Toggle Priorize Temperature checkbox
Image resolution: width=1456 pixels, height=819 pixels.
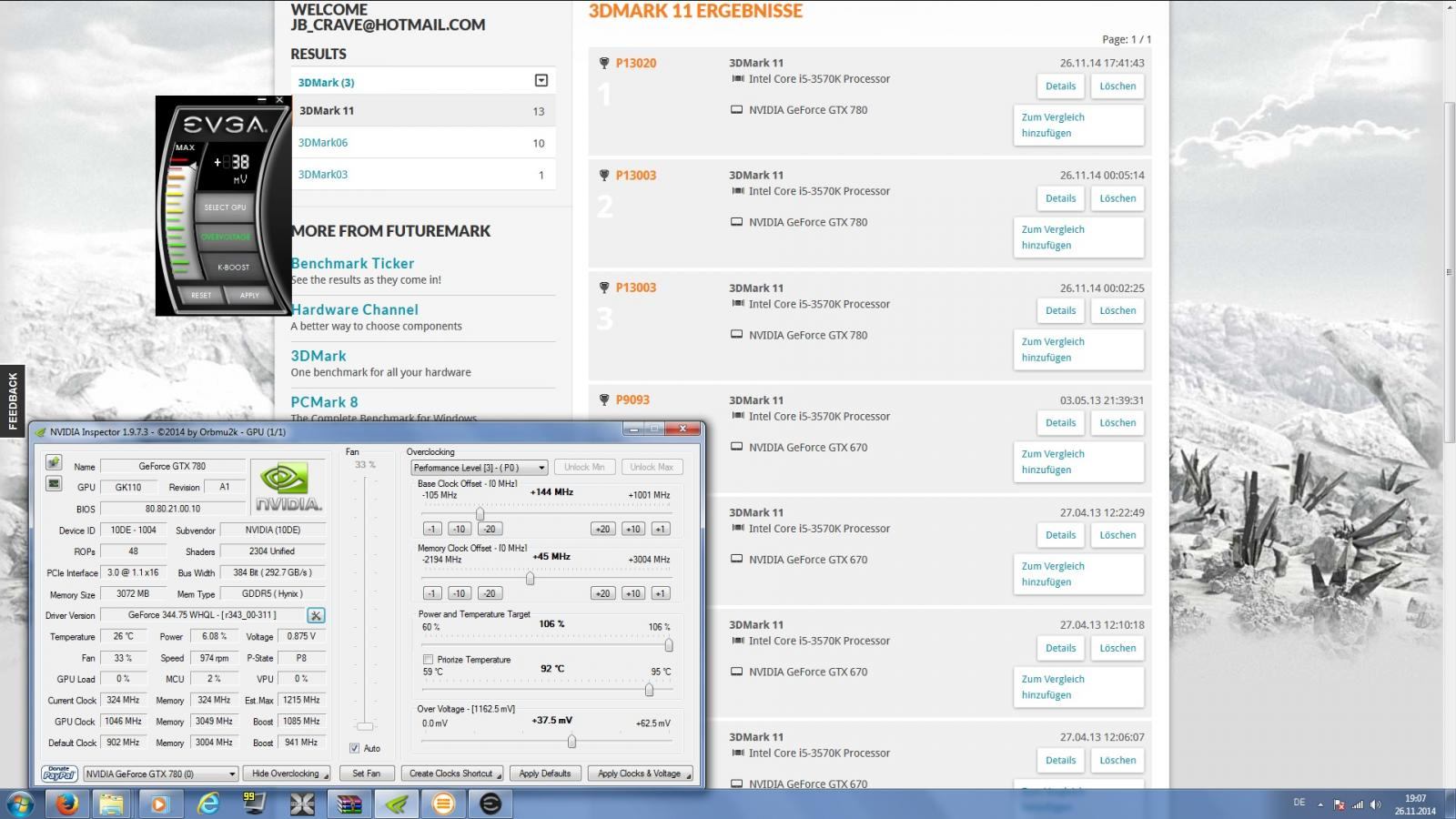(428, 659)
